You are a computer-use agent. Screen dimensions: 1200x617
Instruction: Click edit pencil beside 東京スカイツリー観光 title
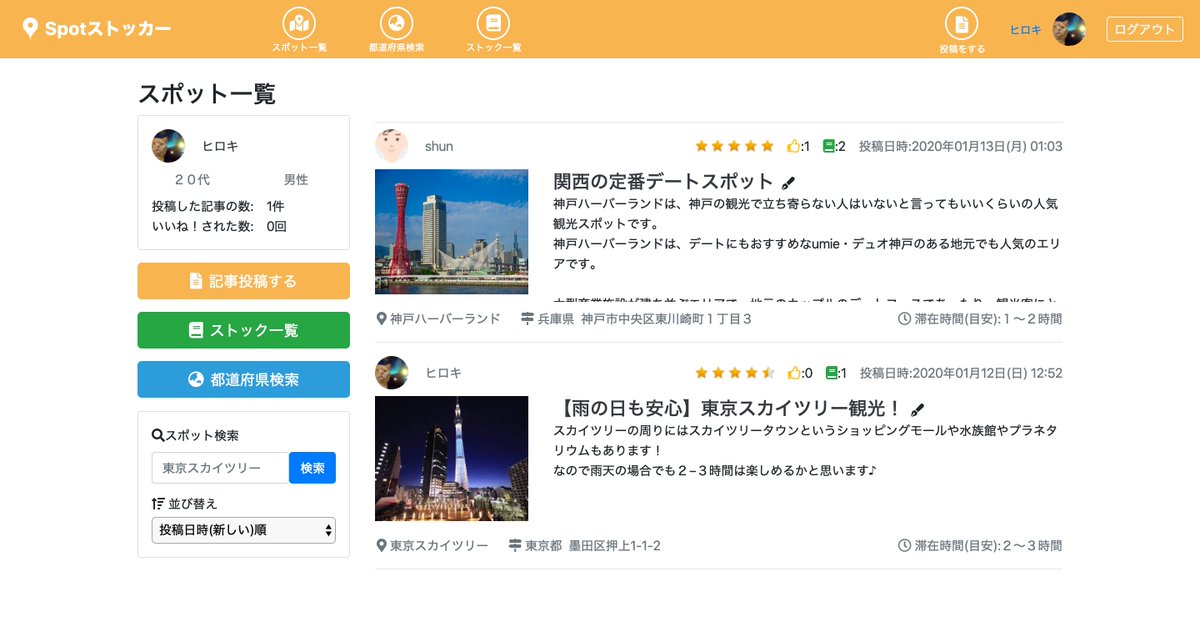click(x=918, y=410)
